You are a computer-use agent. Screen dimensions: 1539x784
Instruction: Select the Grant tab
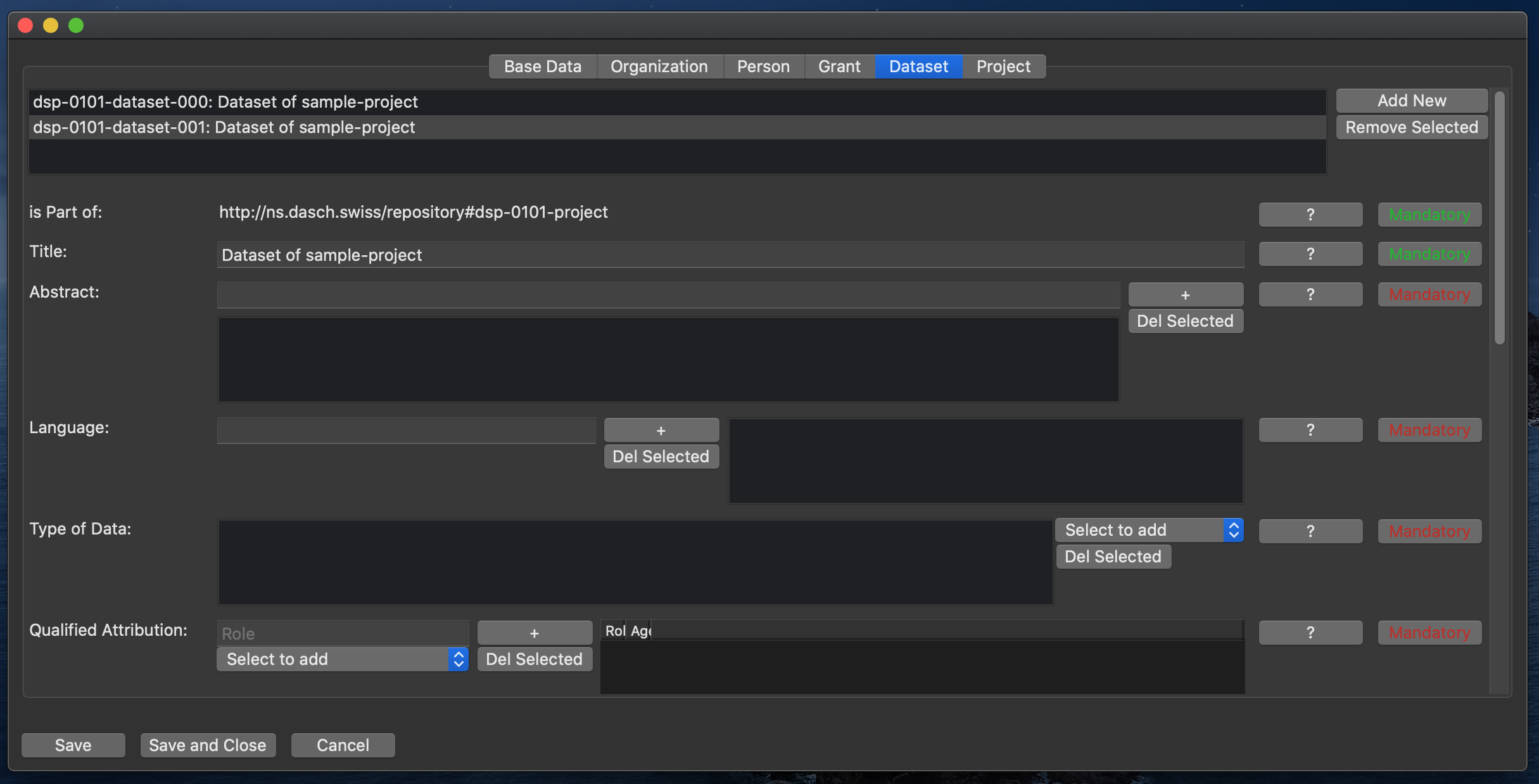pyautogui.click(x=839, y=66)
